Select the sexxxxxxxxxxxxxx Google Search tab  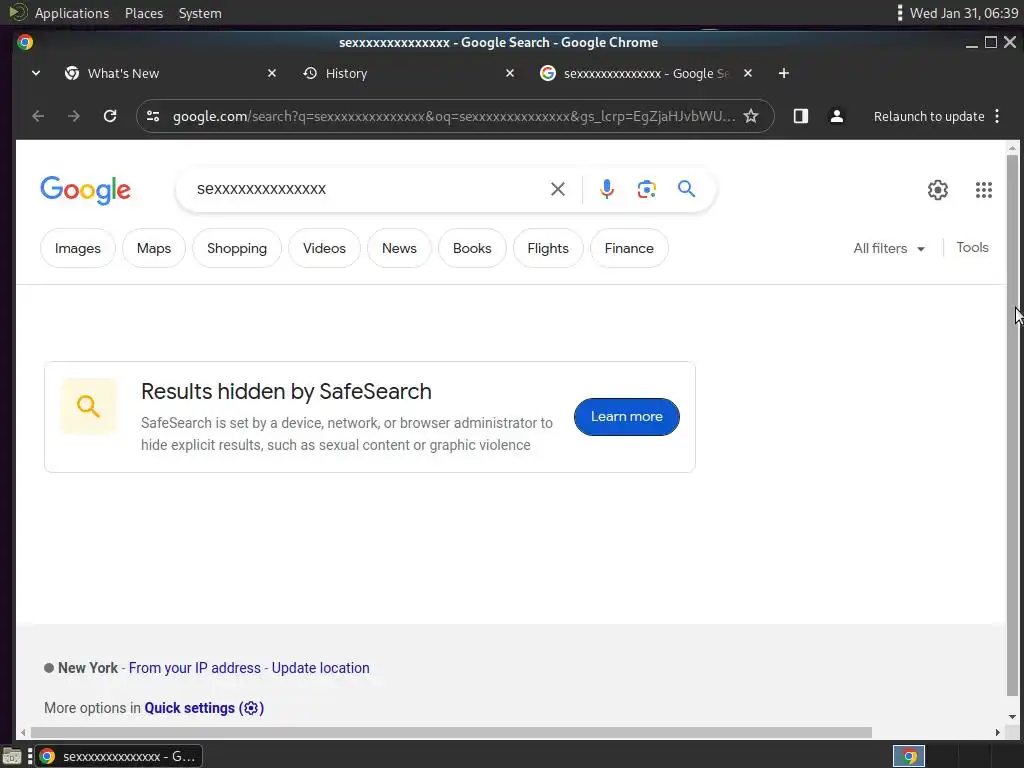(x=647, y=73)
